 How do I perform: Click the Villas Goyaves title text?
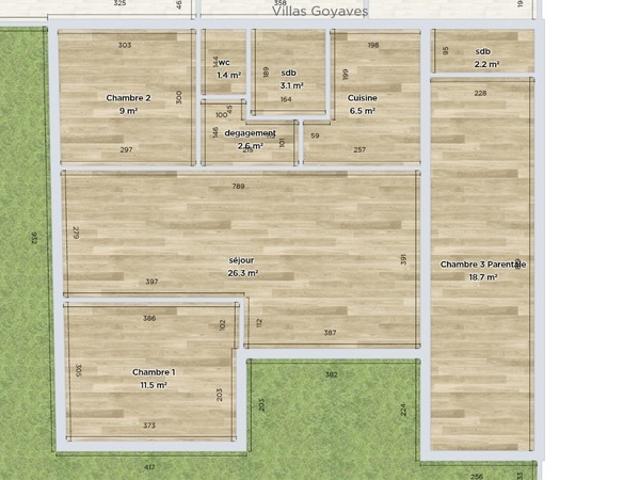pos(320,11)
